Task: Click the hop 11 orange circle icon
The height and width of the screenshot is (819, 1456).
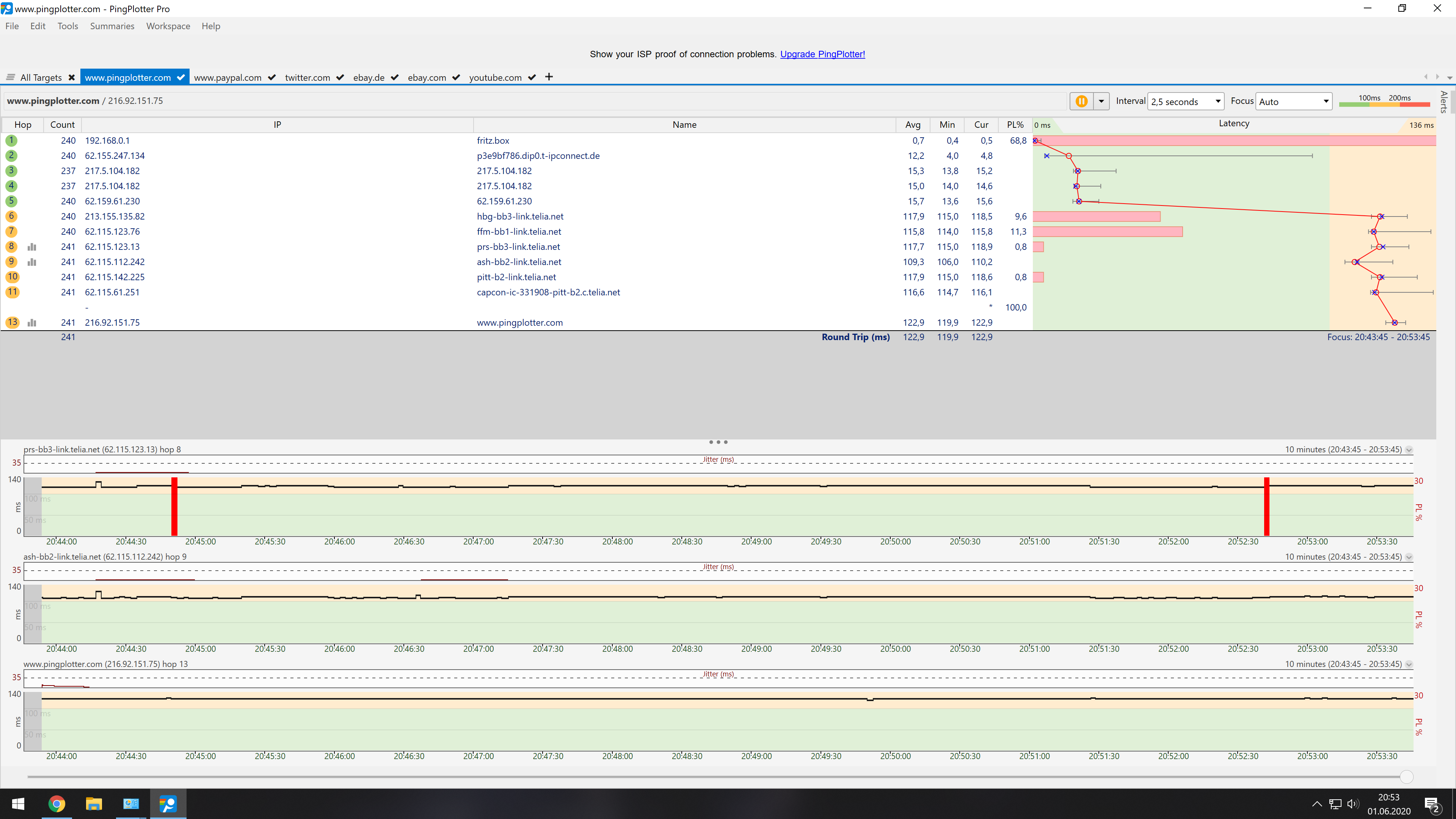Action: click(x=13, y=292)
